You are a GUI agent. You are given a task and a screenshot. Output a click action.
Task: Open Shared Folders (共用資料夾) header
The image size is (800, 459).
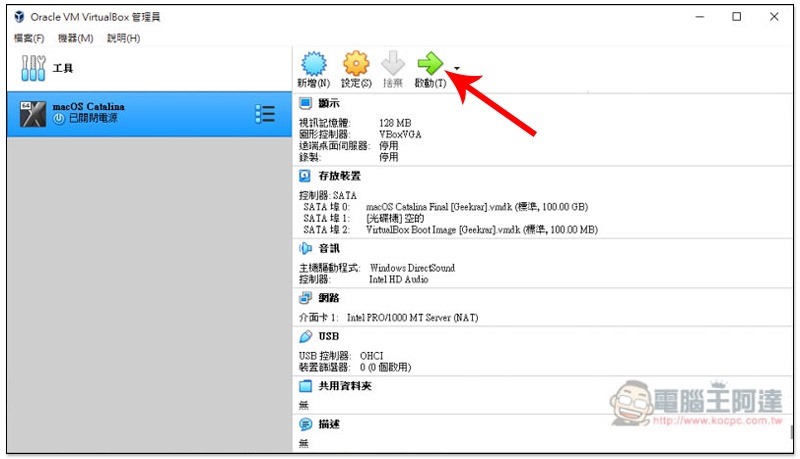point(345,386)
